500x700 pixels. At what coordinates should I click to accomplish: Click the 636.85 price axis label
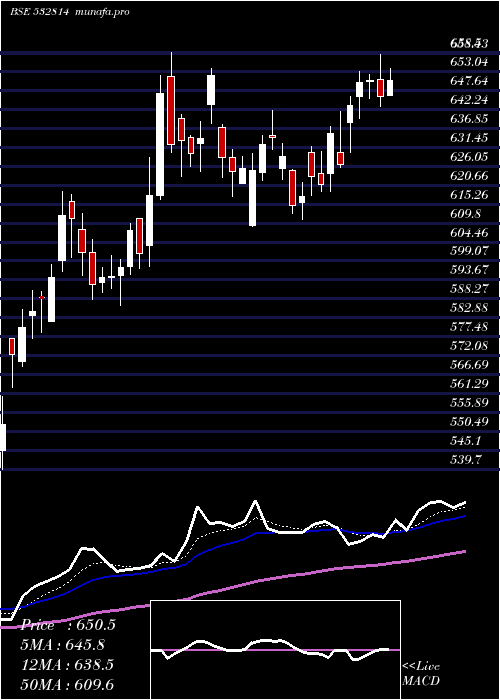point(469,119)
